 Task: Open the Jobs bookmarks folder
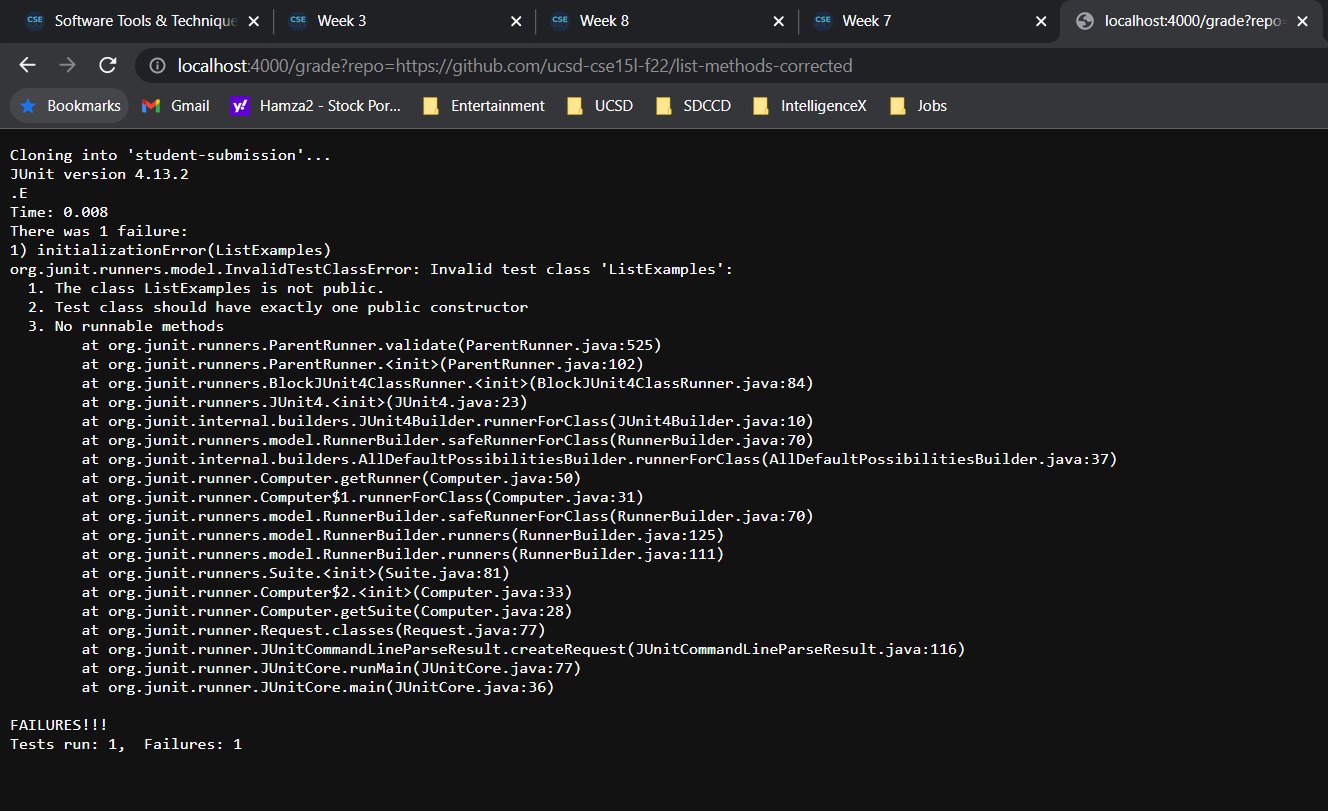[918, 106]
